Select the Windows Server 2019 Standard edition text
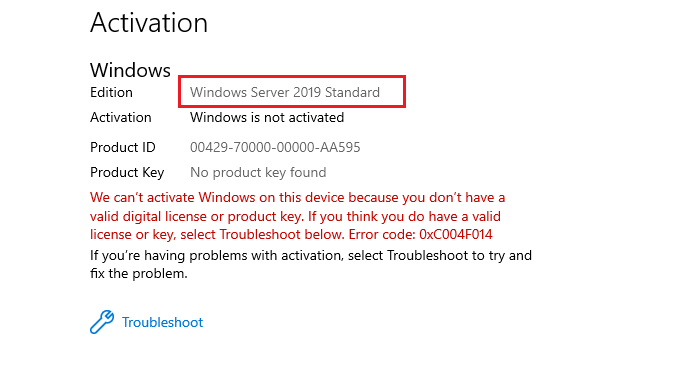 [285, 92]
